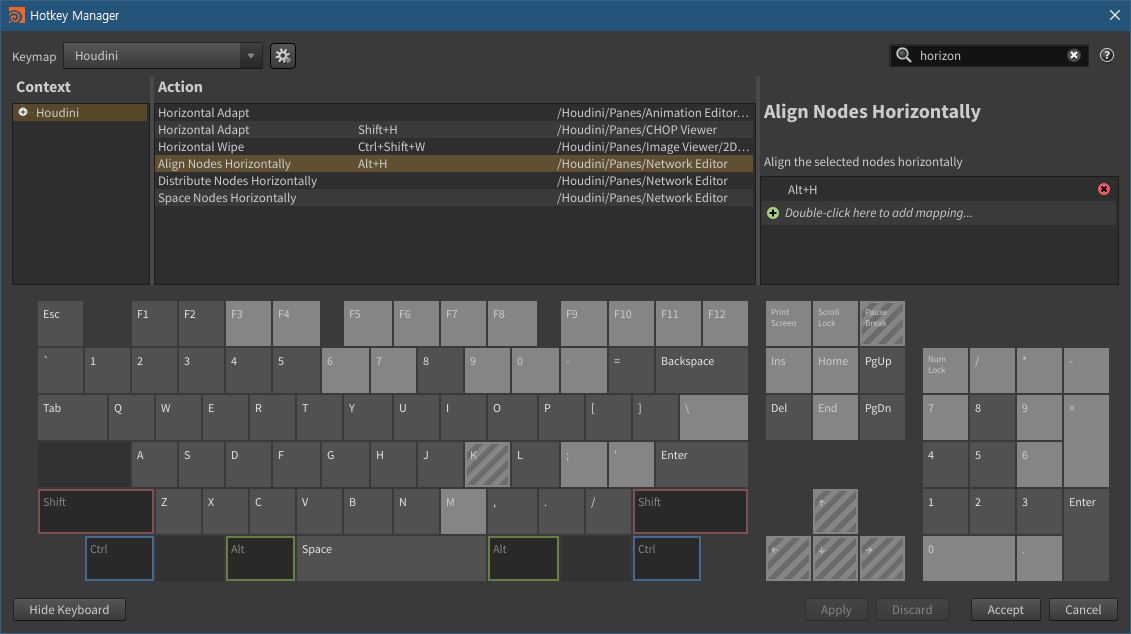Click the Discard button

(912, 609)
